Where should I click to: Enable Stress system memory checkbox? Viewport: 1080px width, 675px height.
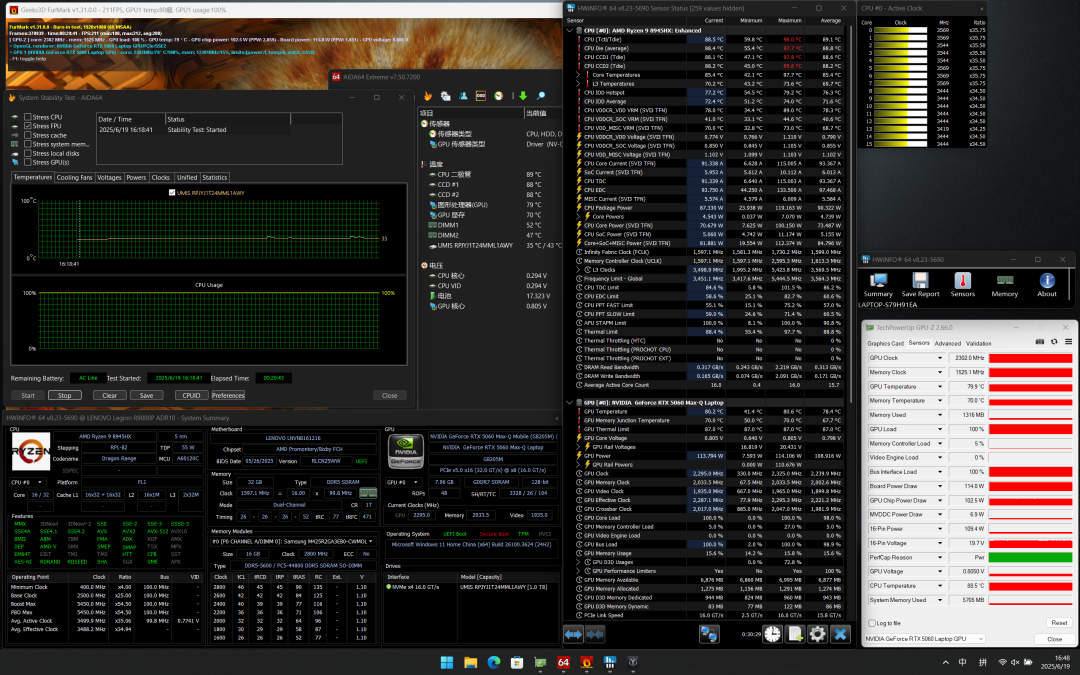(x=28, y=144)
